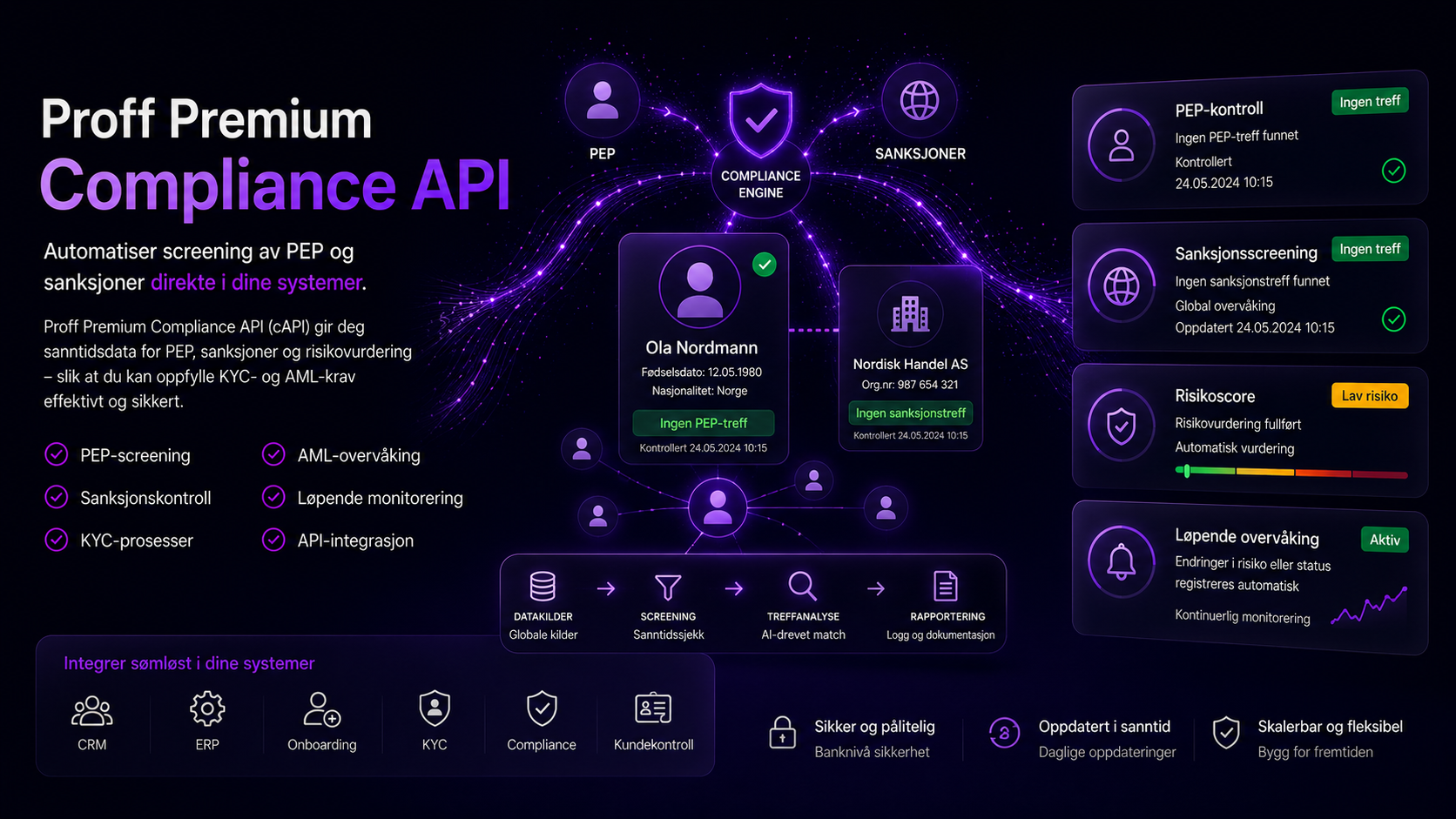Click the "Compliance API" purple heading
The image size is (1456, 819).
(x=275, y=185)
